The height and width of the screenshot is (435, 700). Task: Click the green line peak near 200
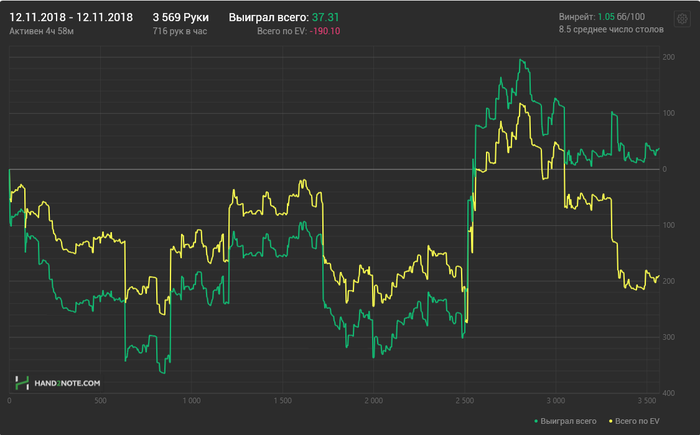(521, 60)
